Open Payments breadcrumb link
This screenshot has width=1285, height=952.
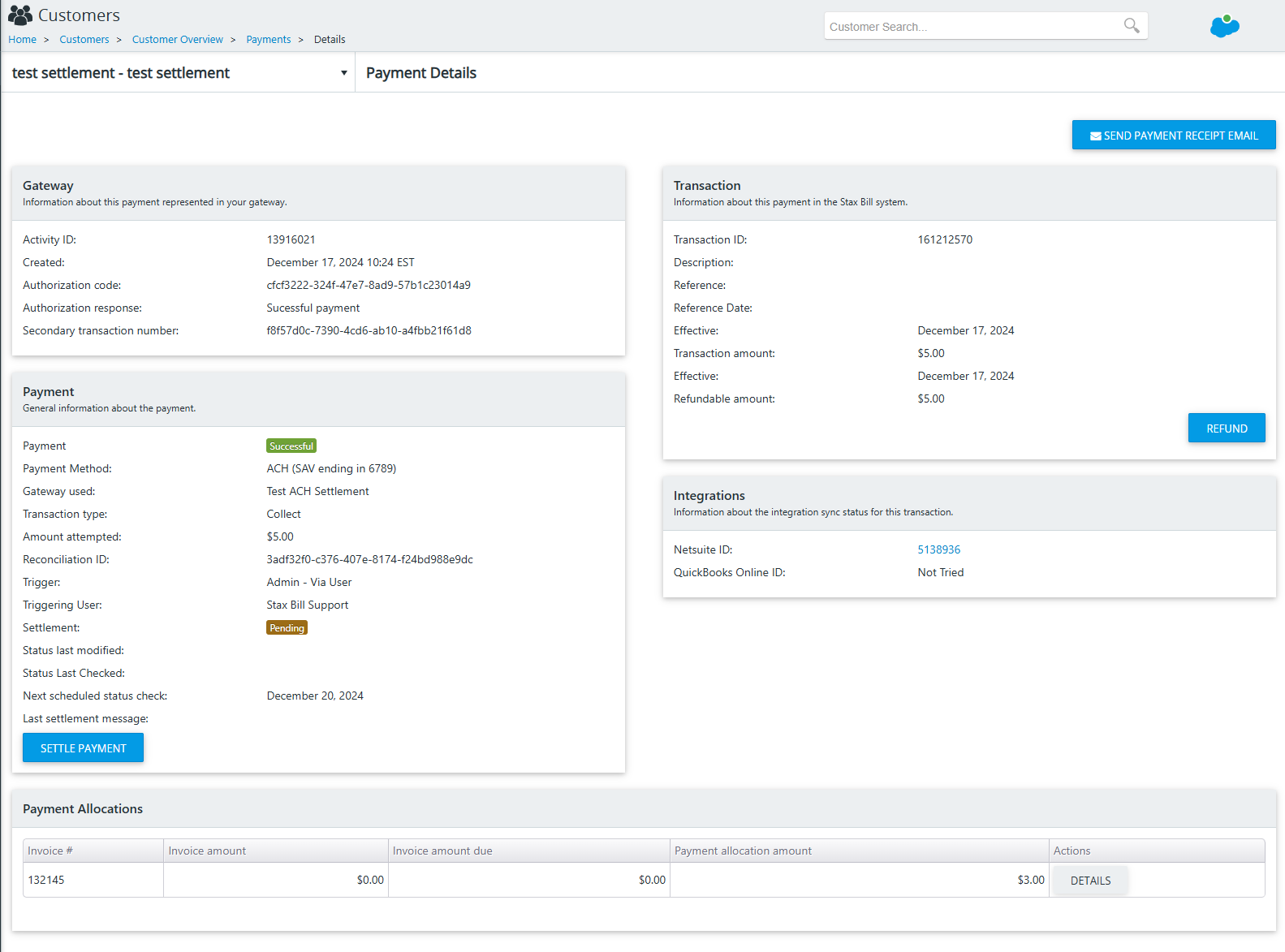(269, 40)
